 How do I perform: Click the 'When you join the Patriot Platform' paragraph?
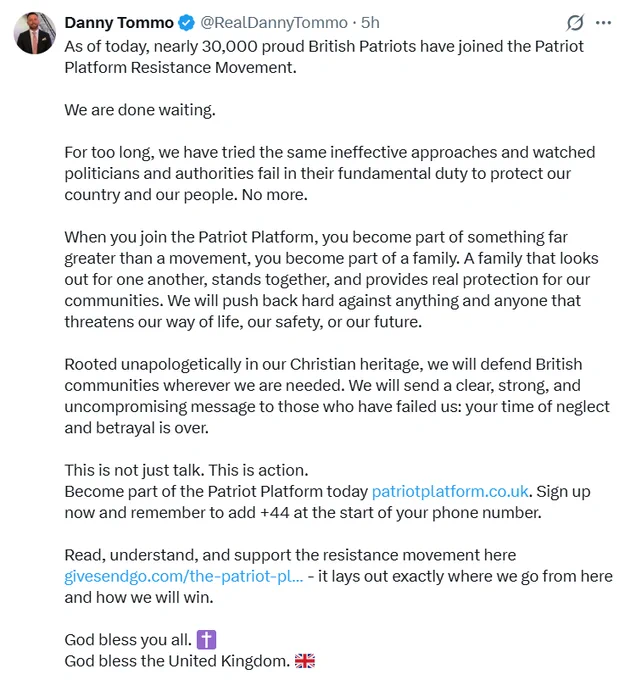(331, 279)
